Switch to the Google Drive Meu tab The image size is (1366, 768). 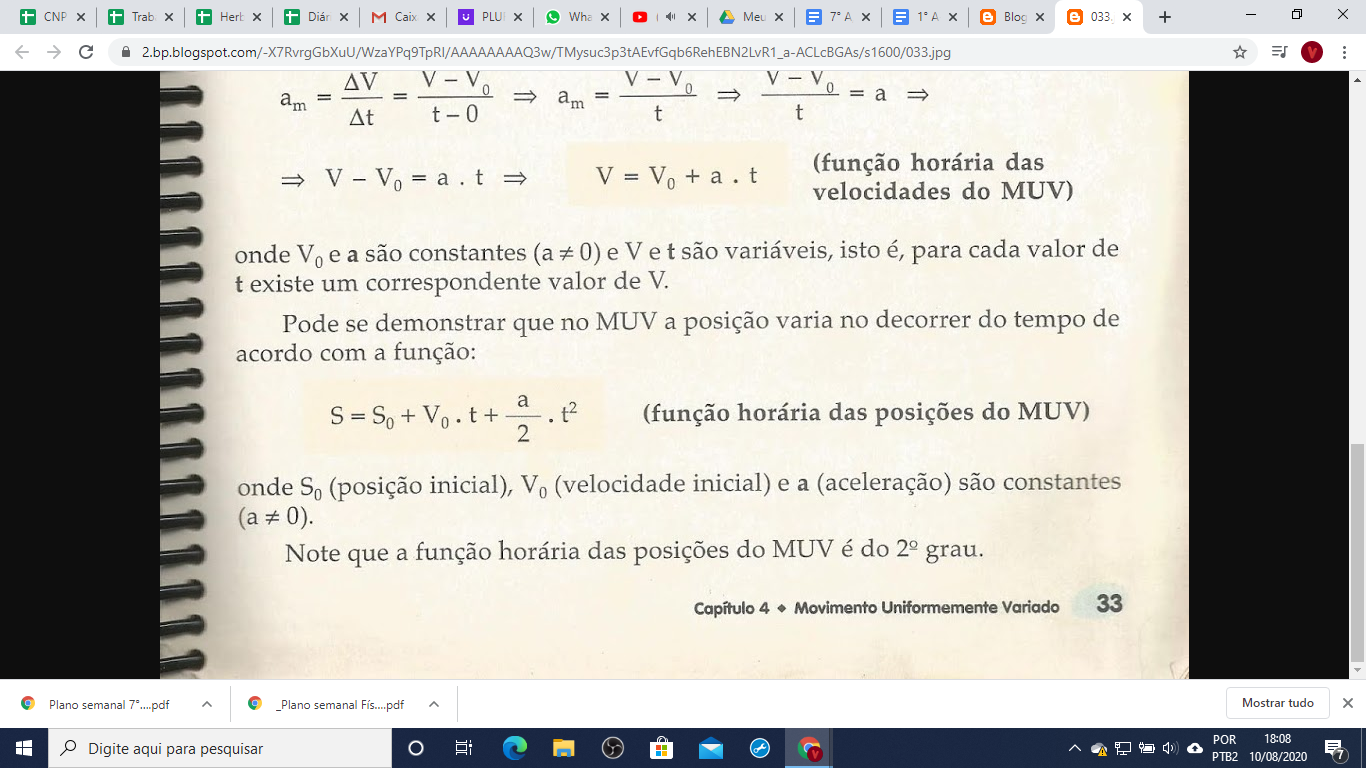[x=751, y=17]
